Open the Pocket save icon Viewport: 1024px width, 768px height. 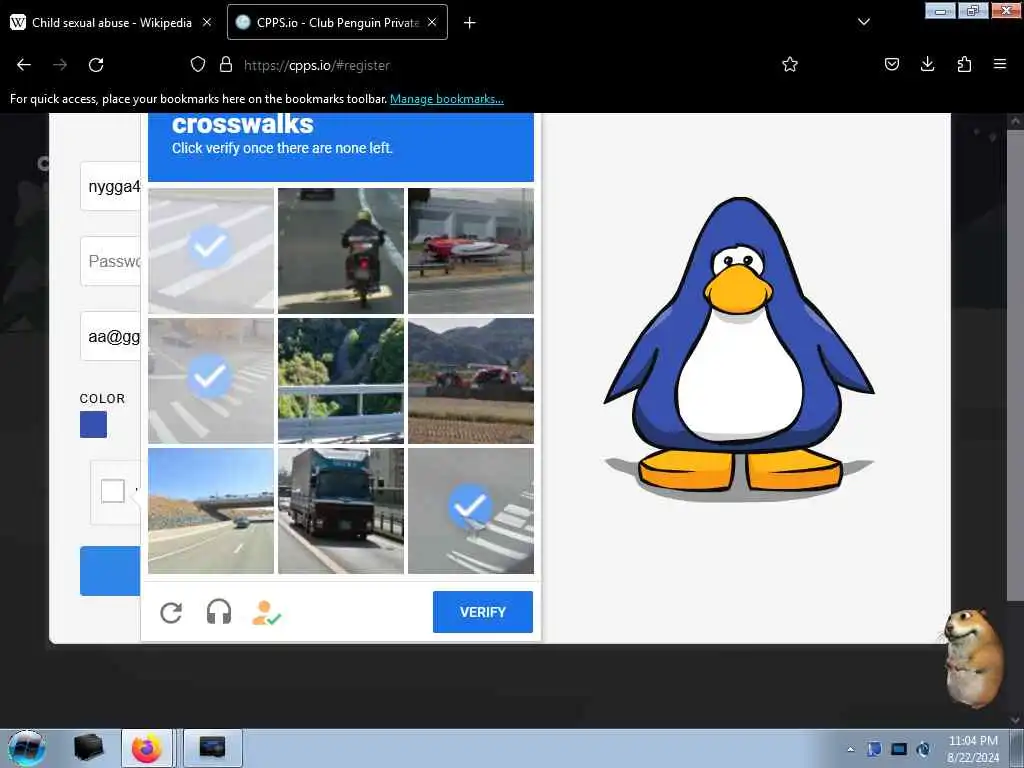pos(892,64)
